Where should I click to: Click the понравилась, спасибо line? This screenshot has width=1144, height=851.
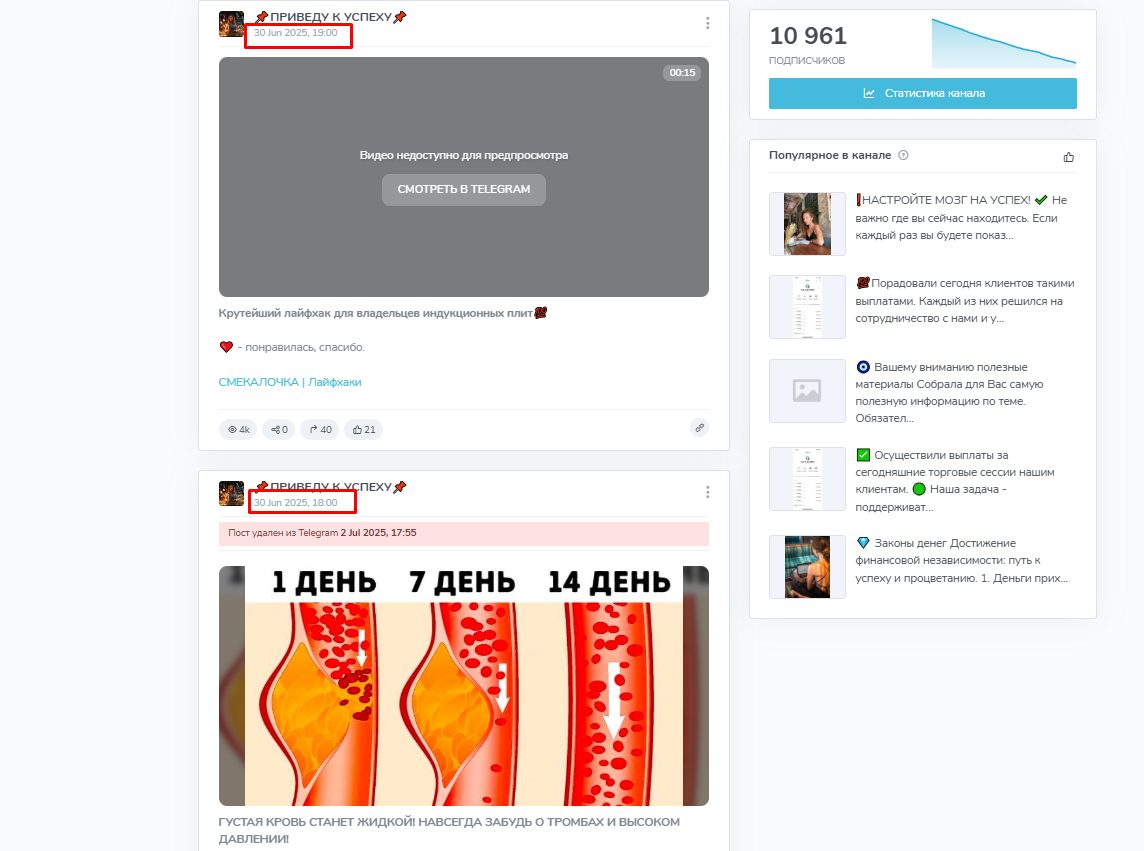(x=292, y=347)
